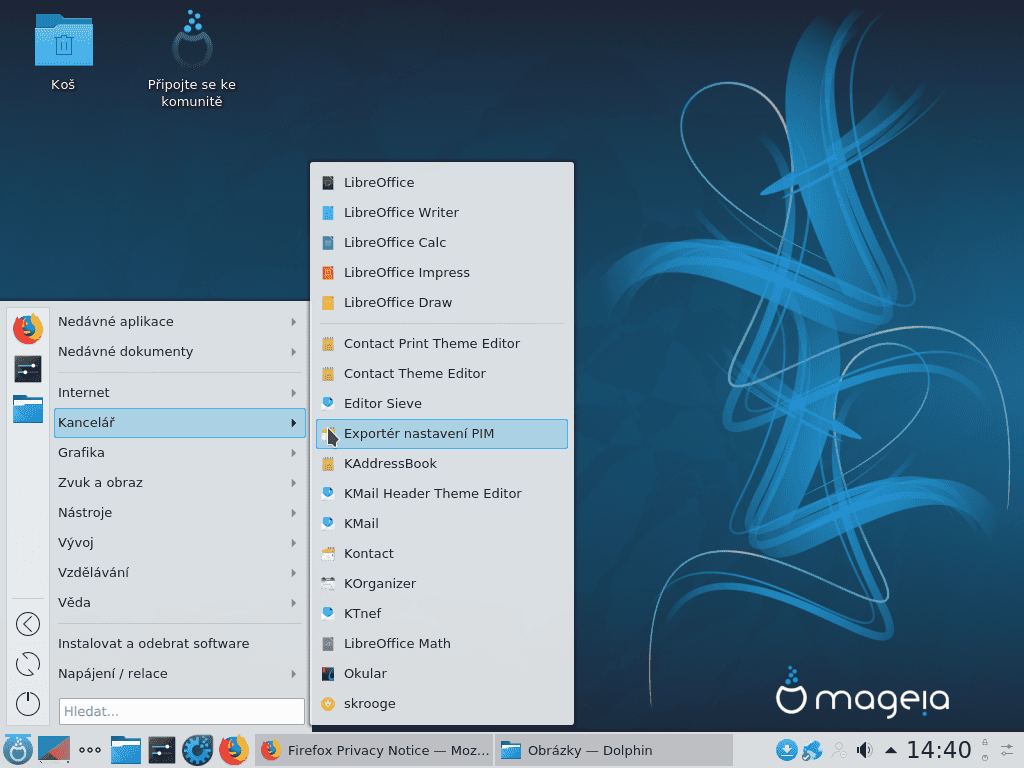
Task: Adjust sound via the speaker tray icon
Action: click(864, 749)
